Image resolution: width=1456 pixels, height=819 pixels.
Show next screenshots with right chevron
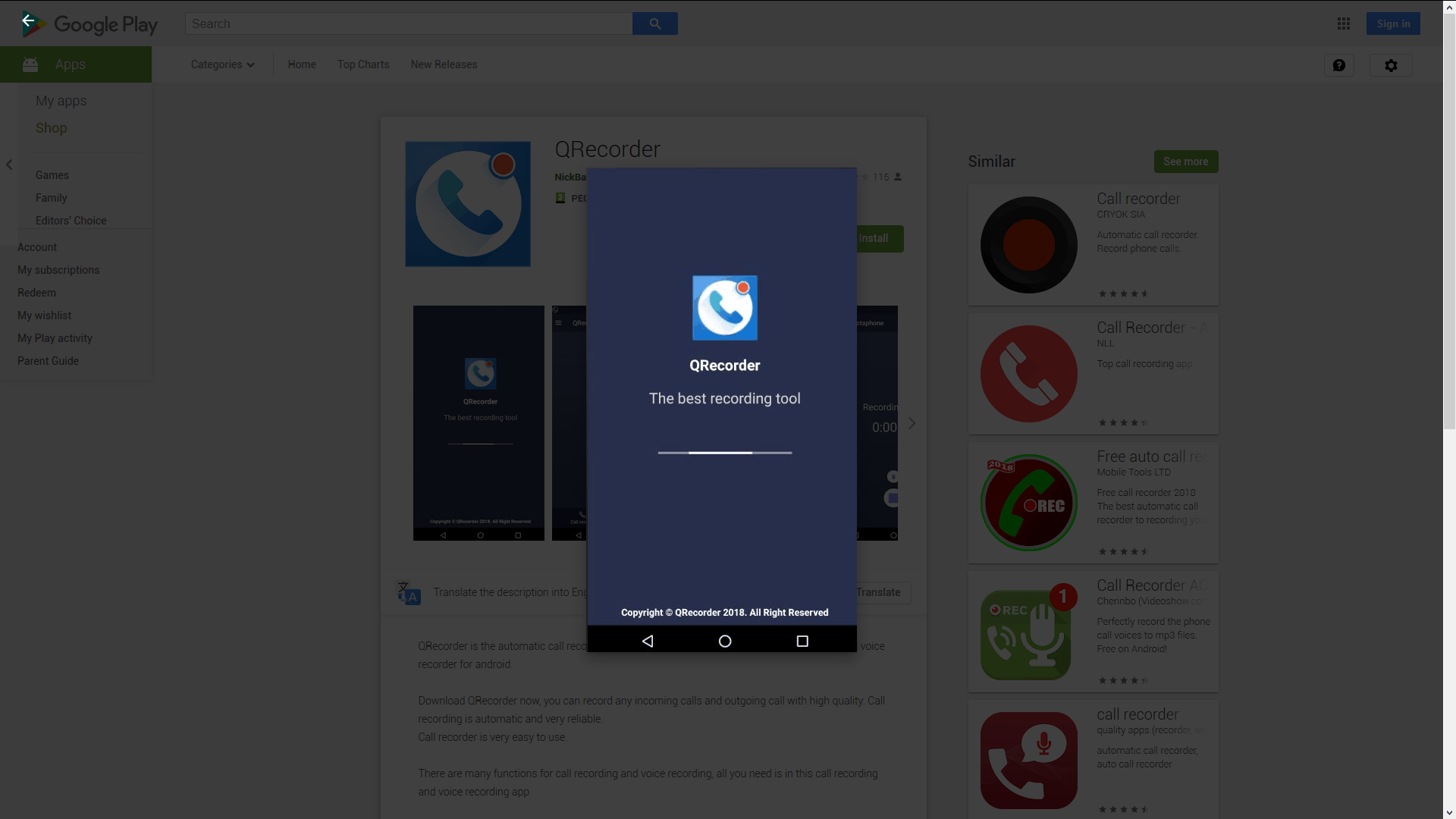point(912,423)
